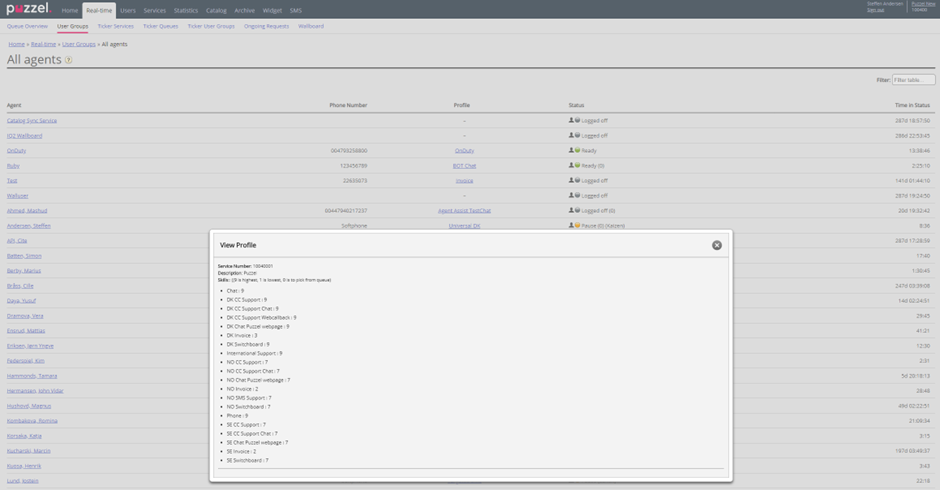Close the View Profile dialog
Viewport: 940px width, 490px height.
click(717, 245)
